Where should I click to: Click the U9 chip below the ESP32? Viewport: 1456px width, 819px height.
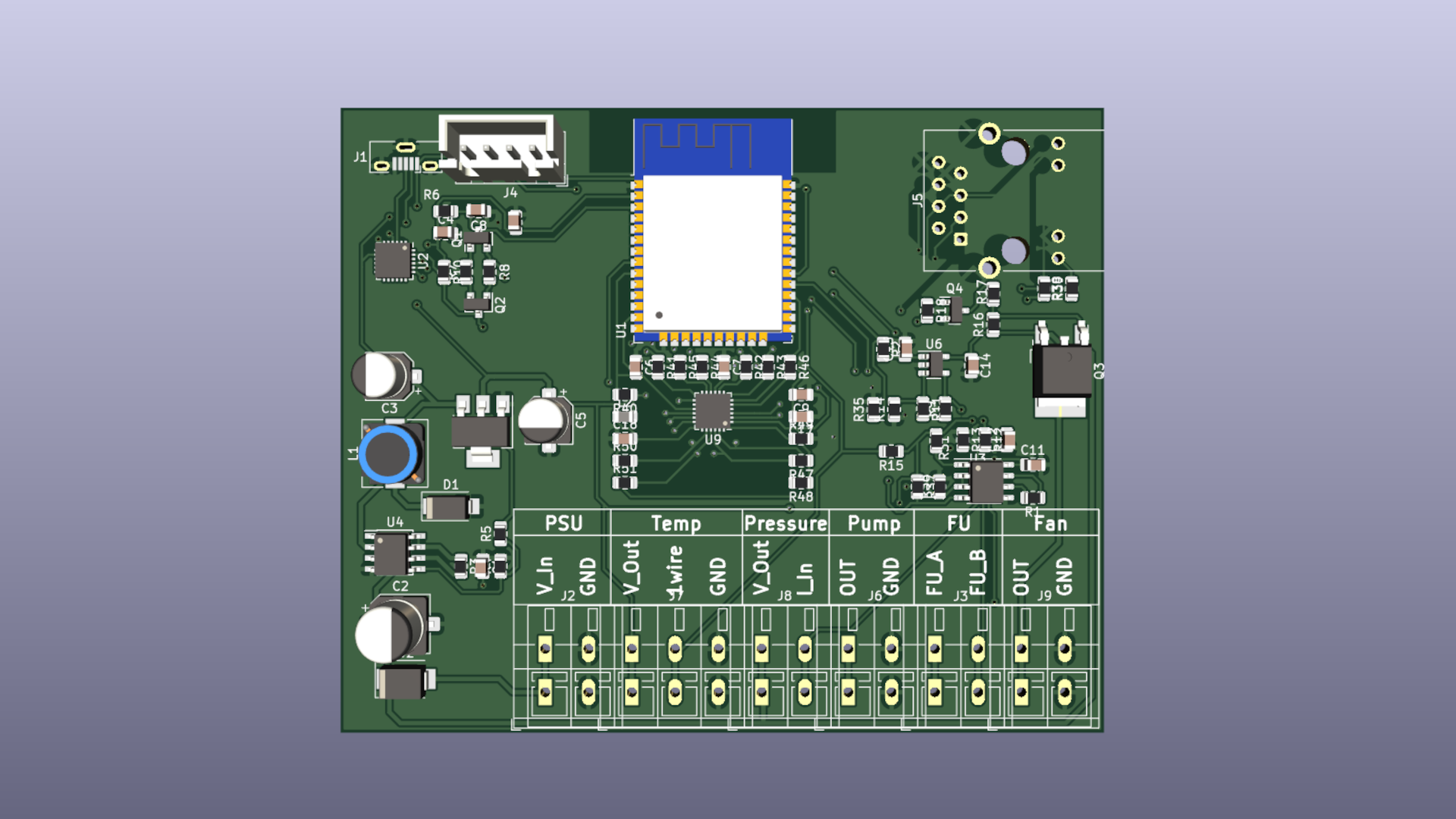(712, 412)
